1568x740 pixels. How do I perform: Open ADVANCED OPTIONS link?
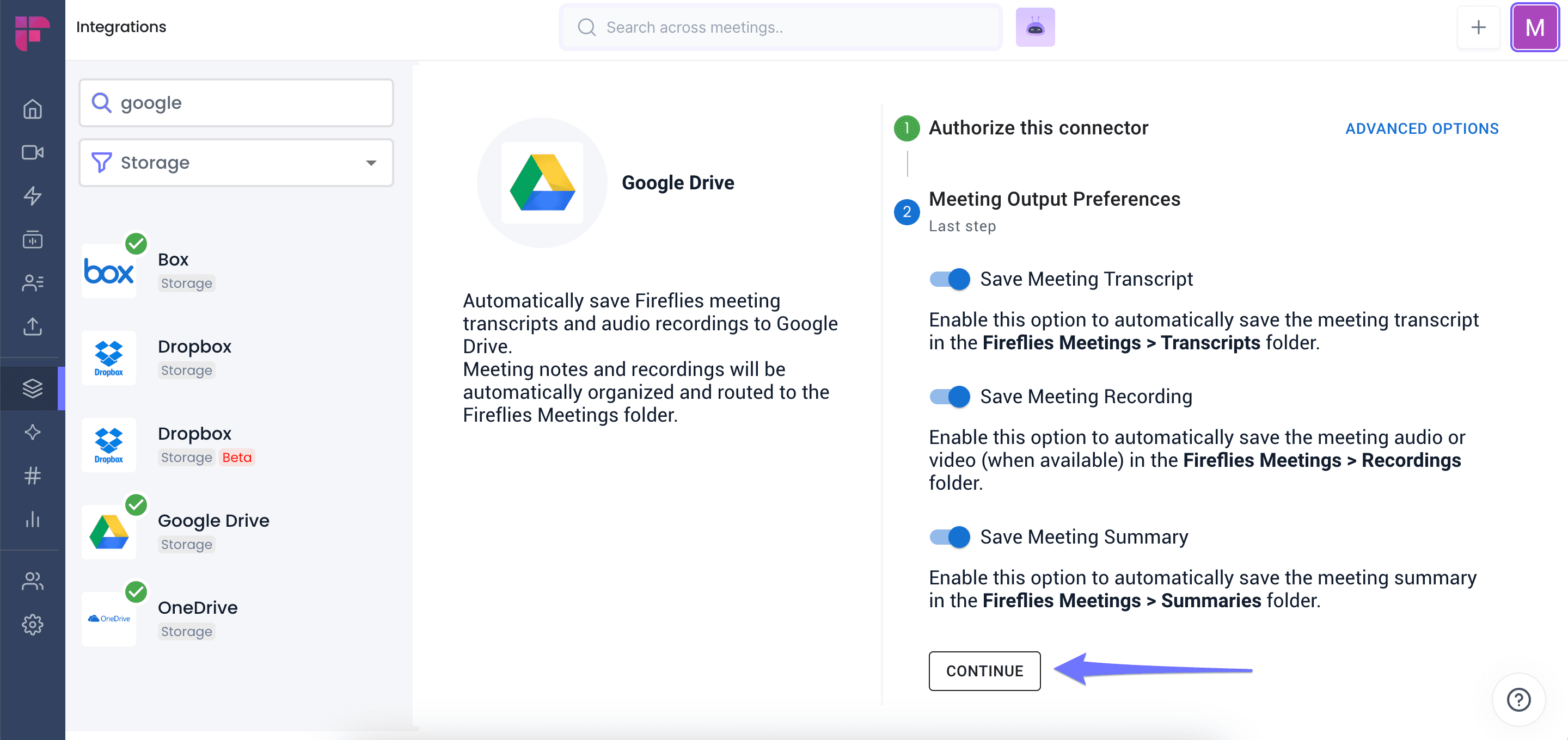pyautogui.click(x=1422, y=128)
